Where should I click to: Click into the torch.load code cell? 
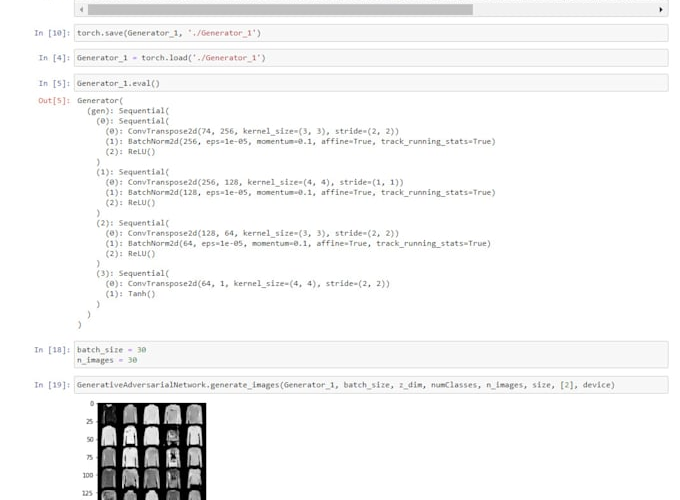(370, 58)
